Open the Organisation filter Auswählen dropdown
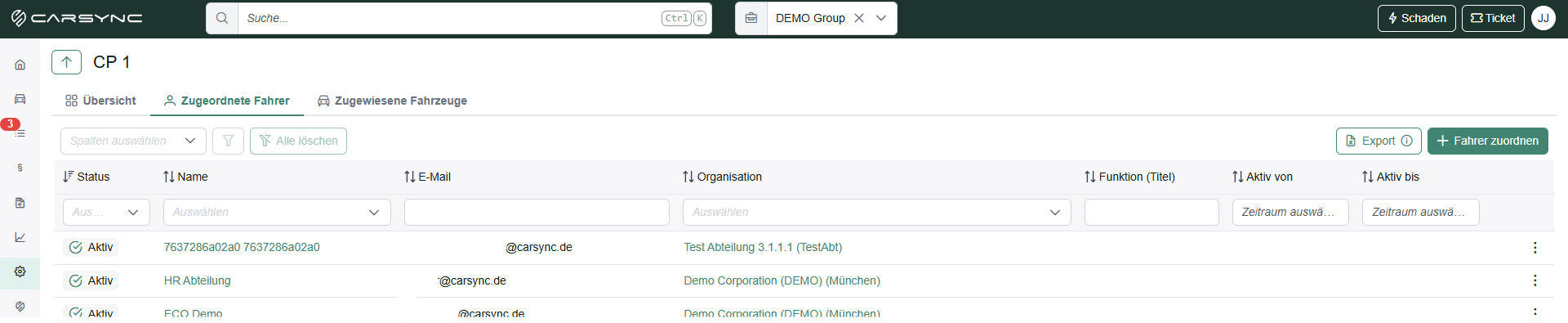 click(876, 212)
